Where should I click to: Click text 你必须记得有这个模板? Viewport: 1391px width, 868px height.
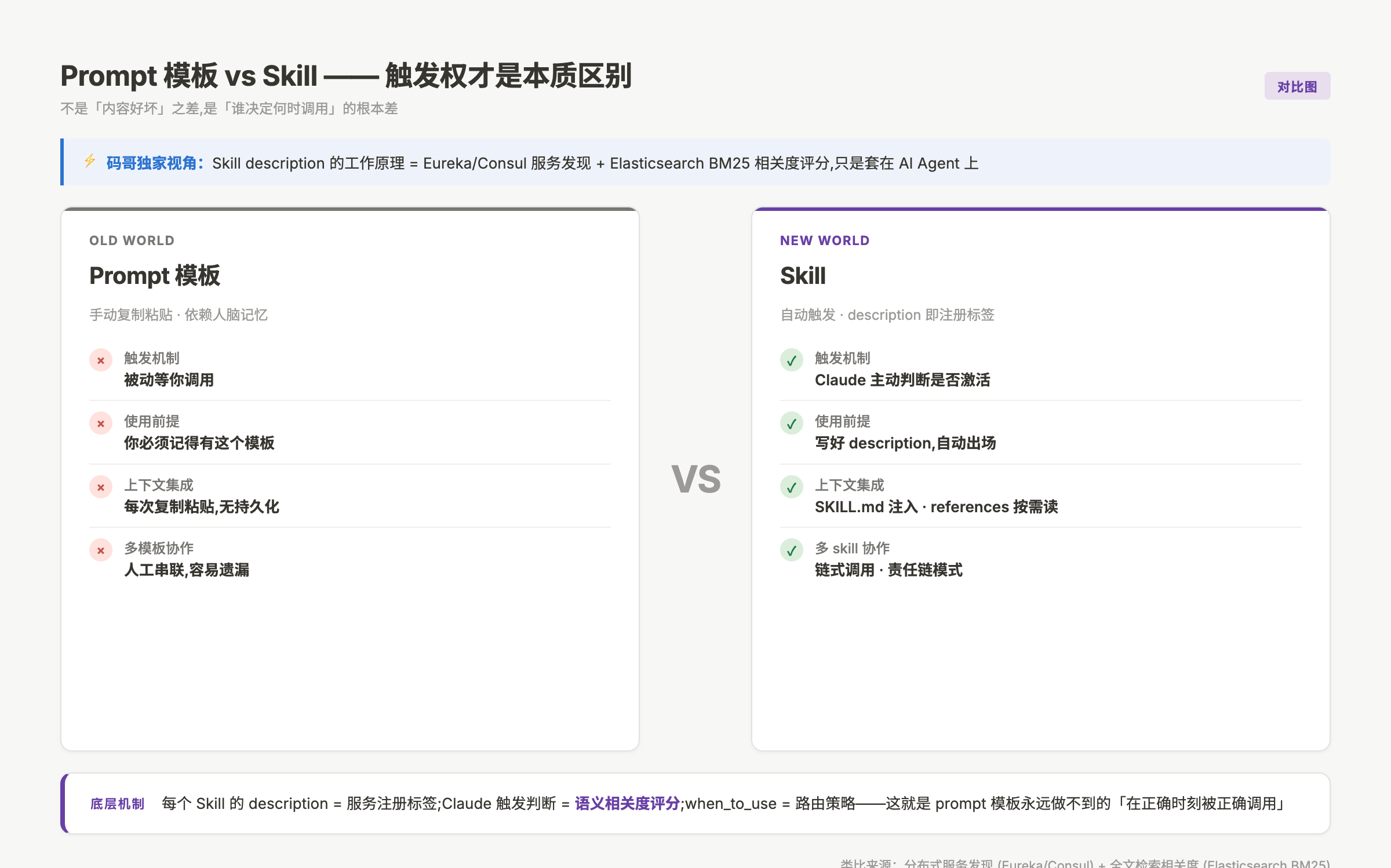click(x=199, y=443)
